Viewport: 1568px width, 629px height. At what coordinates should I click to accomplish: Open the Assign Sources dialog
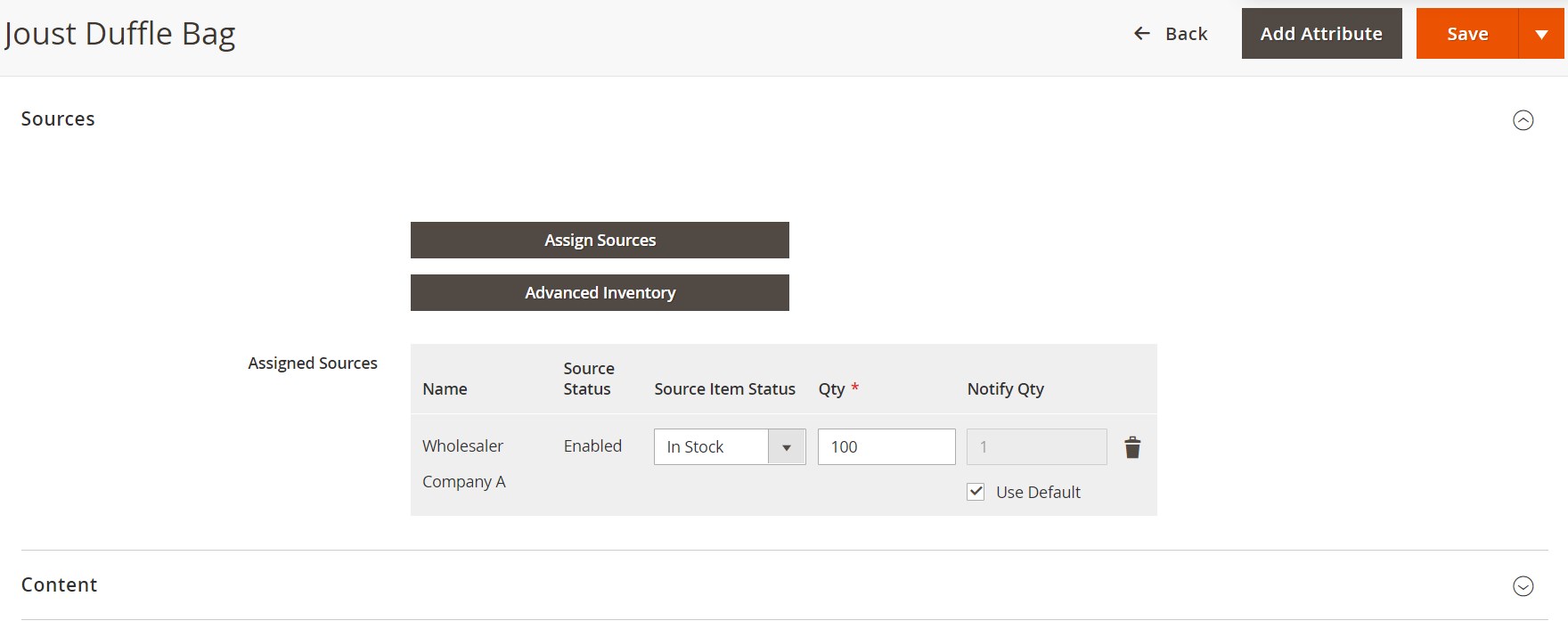click(600, 241)
